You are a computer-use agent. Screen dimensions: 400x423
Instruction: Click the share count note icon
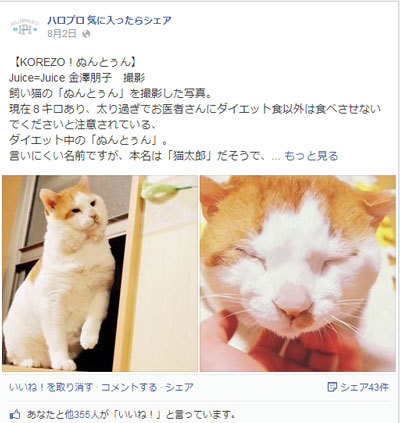pyautogui.click(x=332, y=387)
